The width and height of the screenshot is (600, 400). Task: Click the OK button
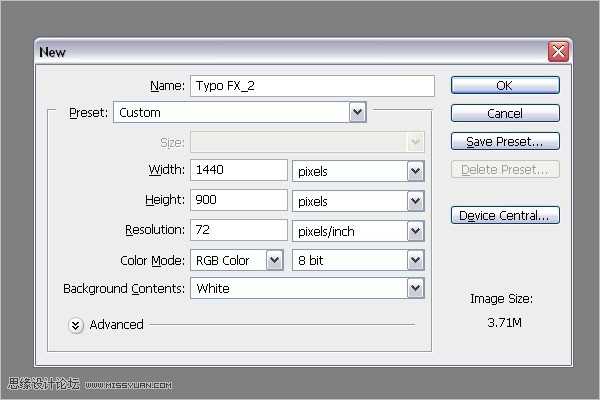pos(504,86)
